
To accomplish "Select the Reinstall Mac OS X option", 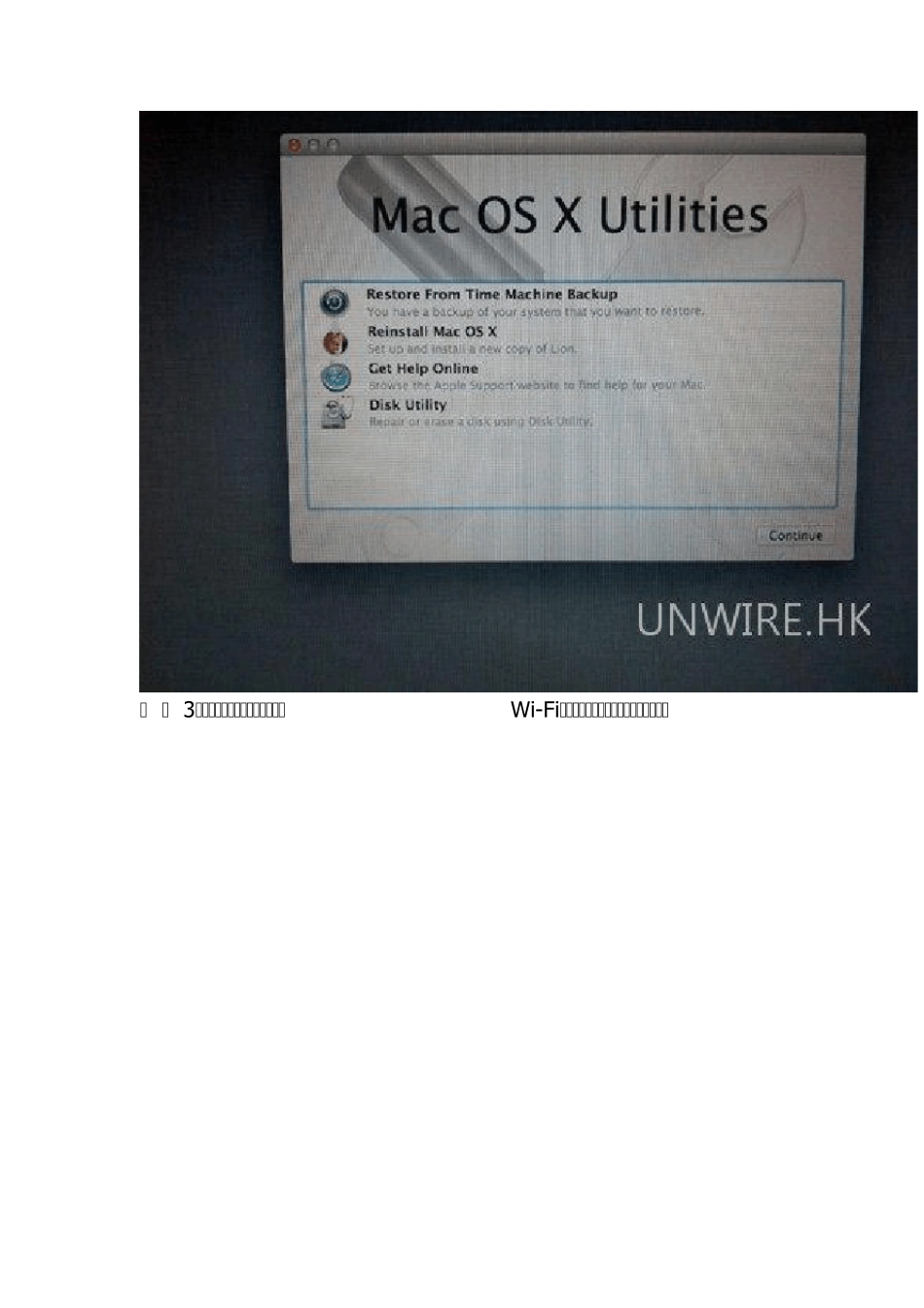I will click(x=432, y=332).
